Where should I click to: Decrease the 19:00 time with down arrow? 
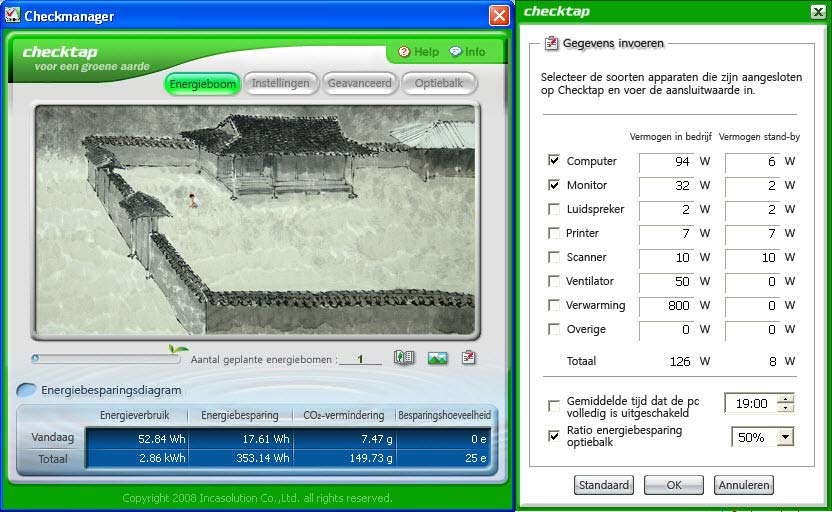(x=786, y=409)
